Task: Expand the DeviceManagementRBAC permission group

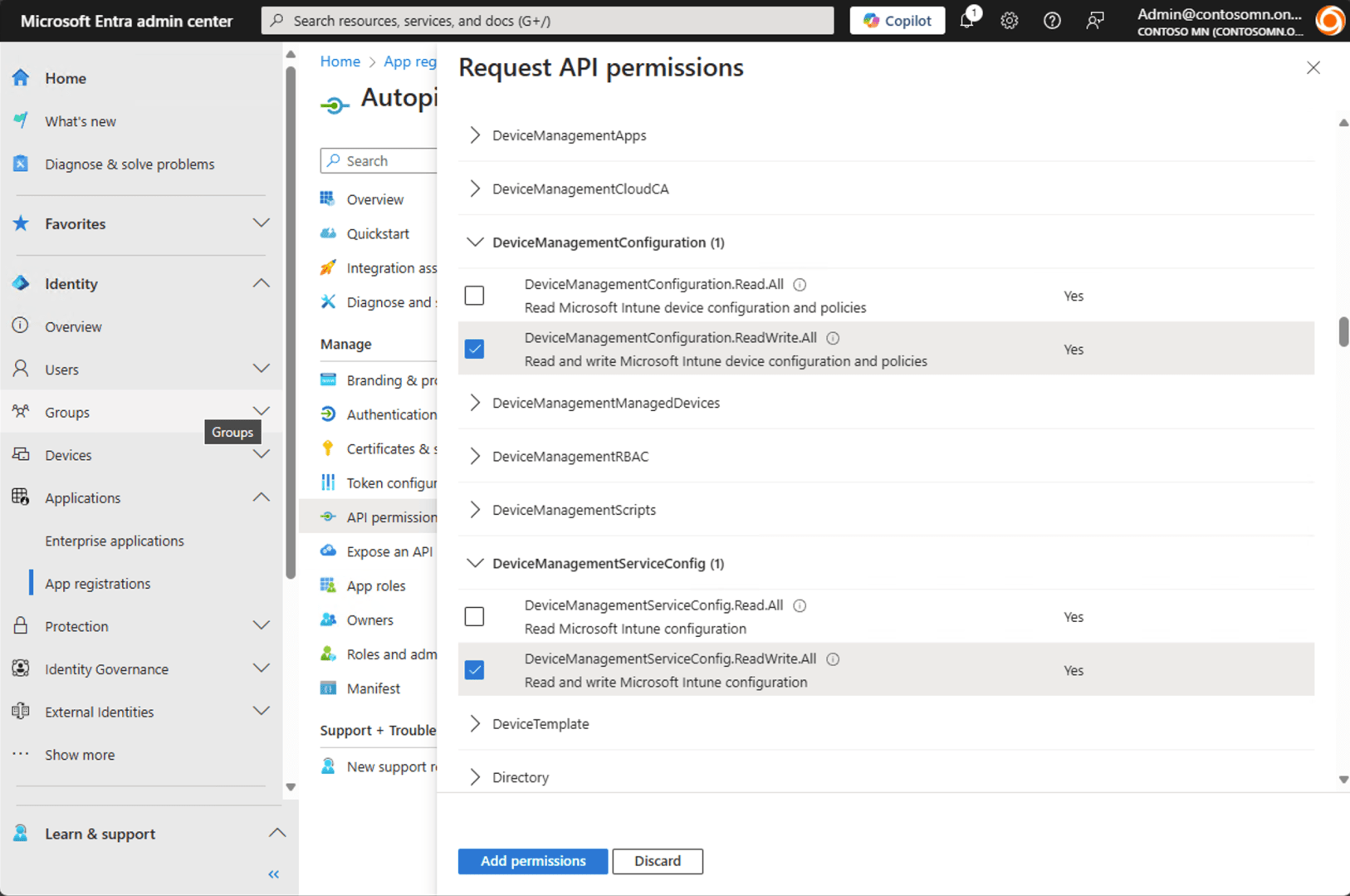Action: (x=475, y=457)
